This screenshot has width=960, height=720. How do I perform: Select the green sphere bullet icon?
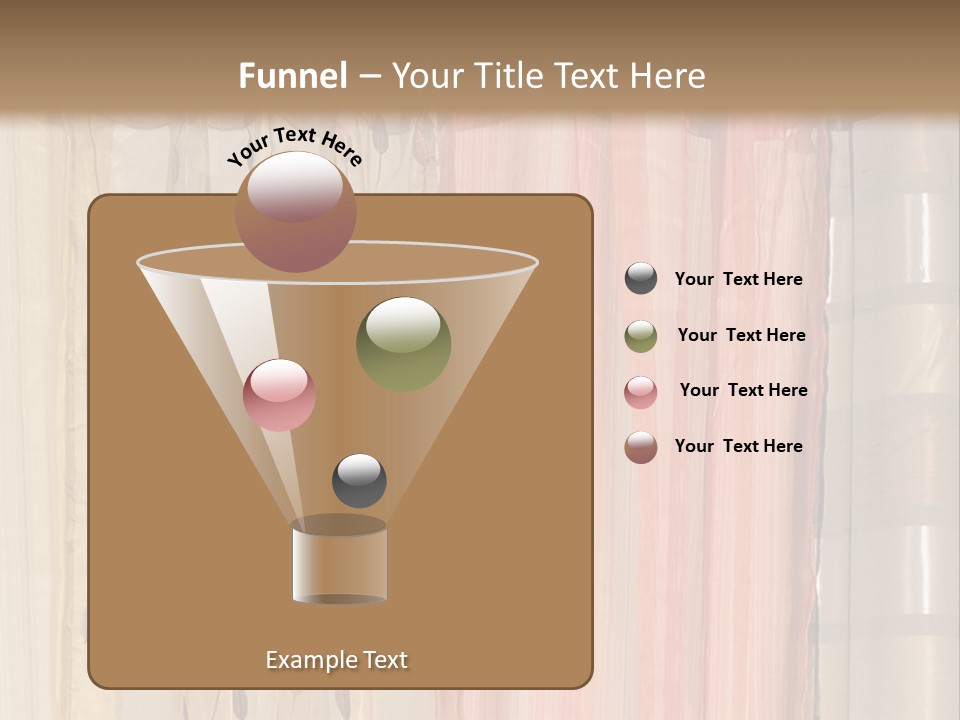641,335
